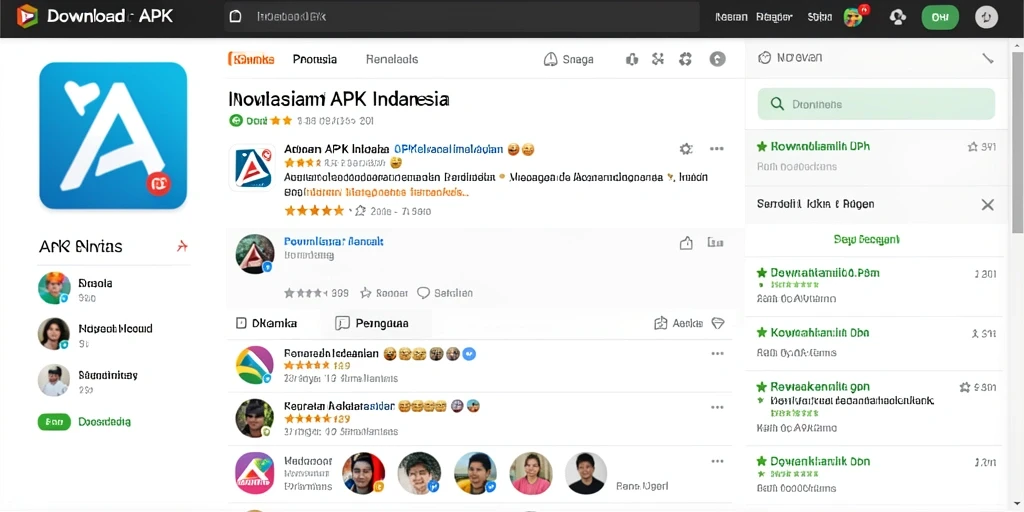Click the pink Madaooor app icon
Viewport: 1024px width, 512px height.
(255, 473)
